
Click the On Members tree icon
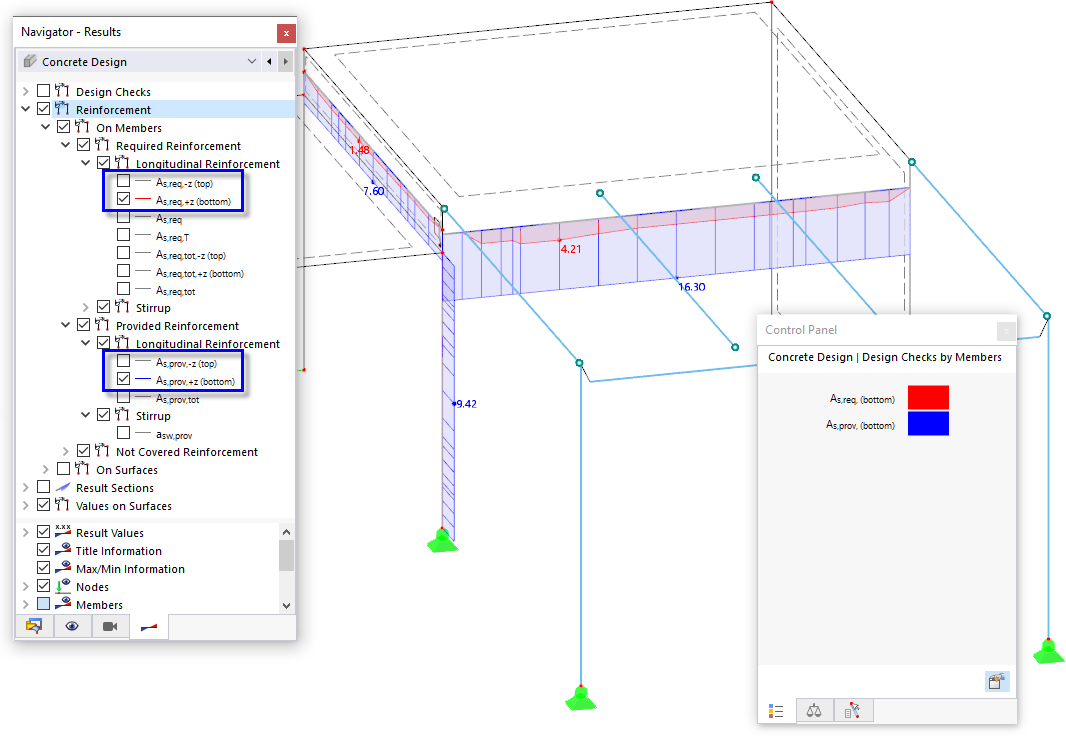tap(82, 127)
